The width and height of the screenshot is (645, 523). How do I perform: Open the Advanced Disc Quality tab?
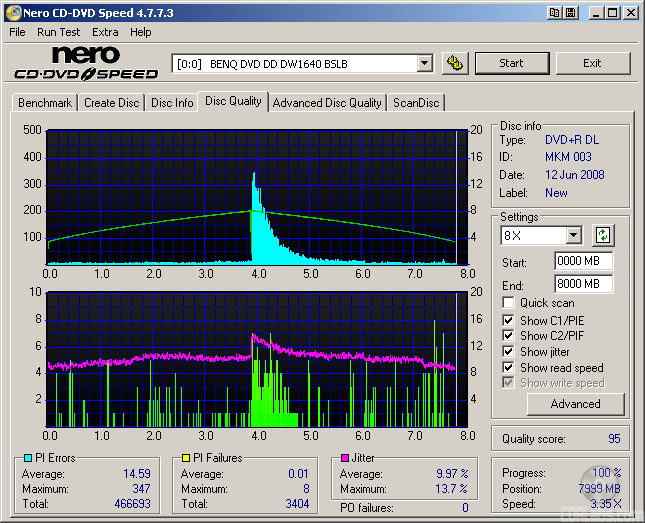pos(327,103)
